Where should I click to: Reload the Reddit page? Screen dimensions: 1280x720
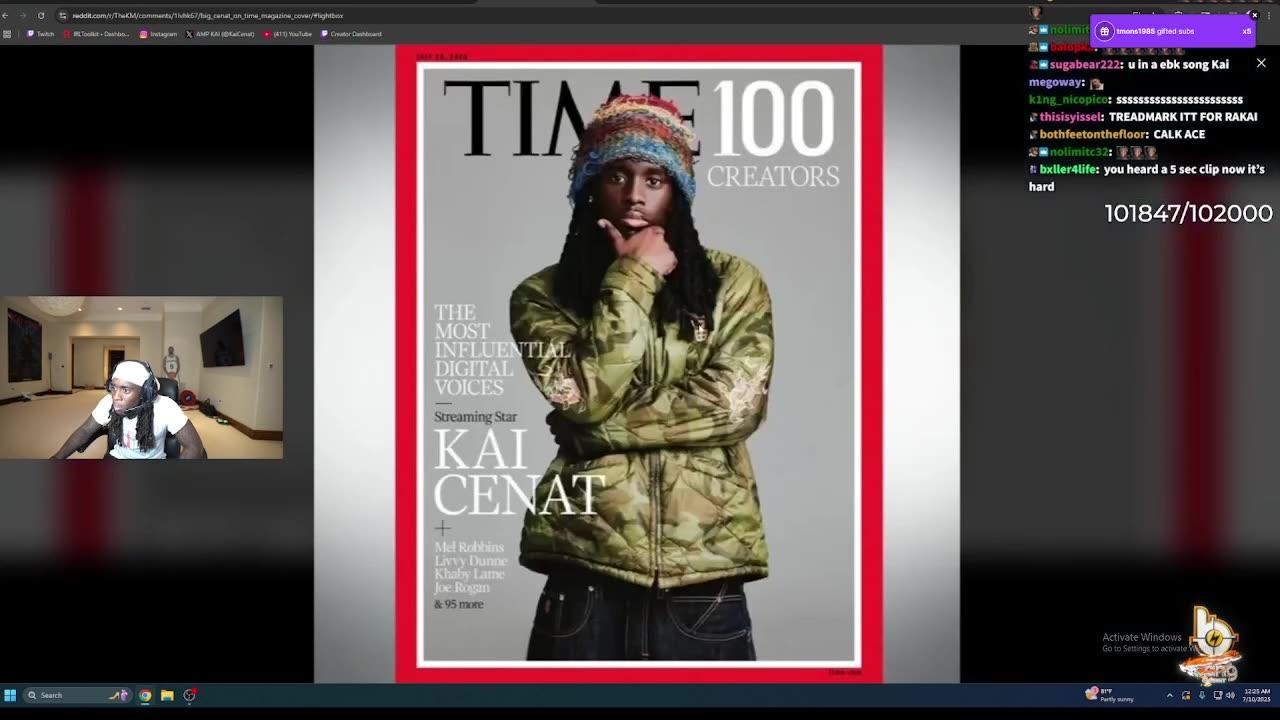tap(41, 15)
